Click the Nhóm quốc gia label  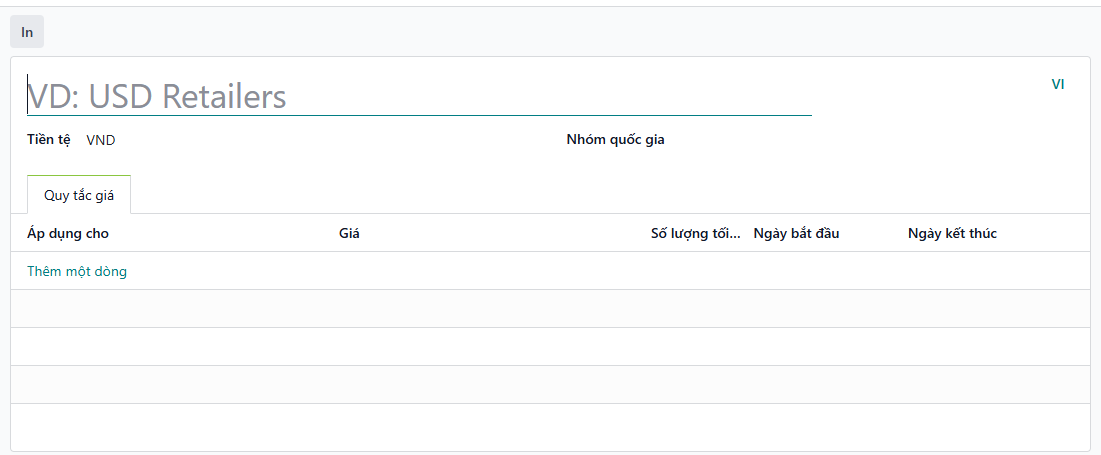pyautogui.click(x=615, y=139)
